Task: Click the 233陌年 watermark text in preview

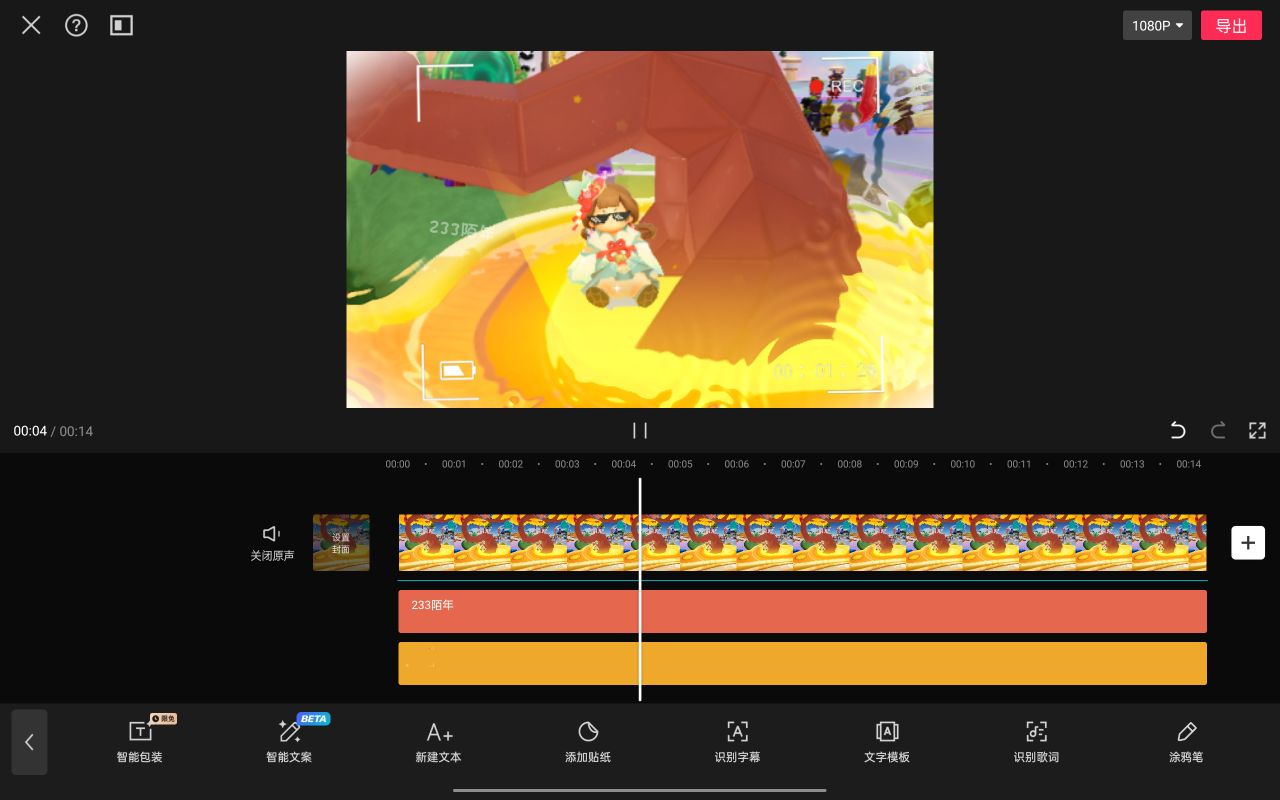Action: [461, 229]
